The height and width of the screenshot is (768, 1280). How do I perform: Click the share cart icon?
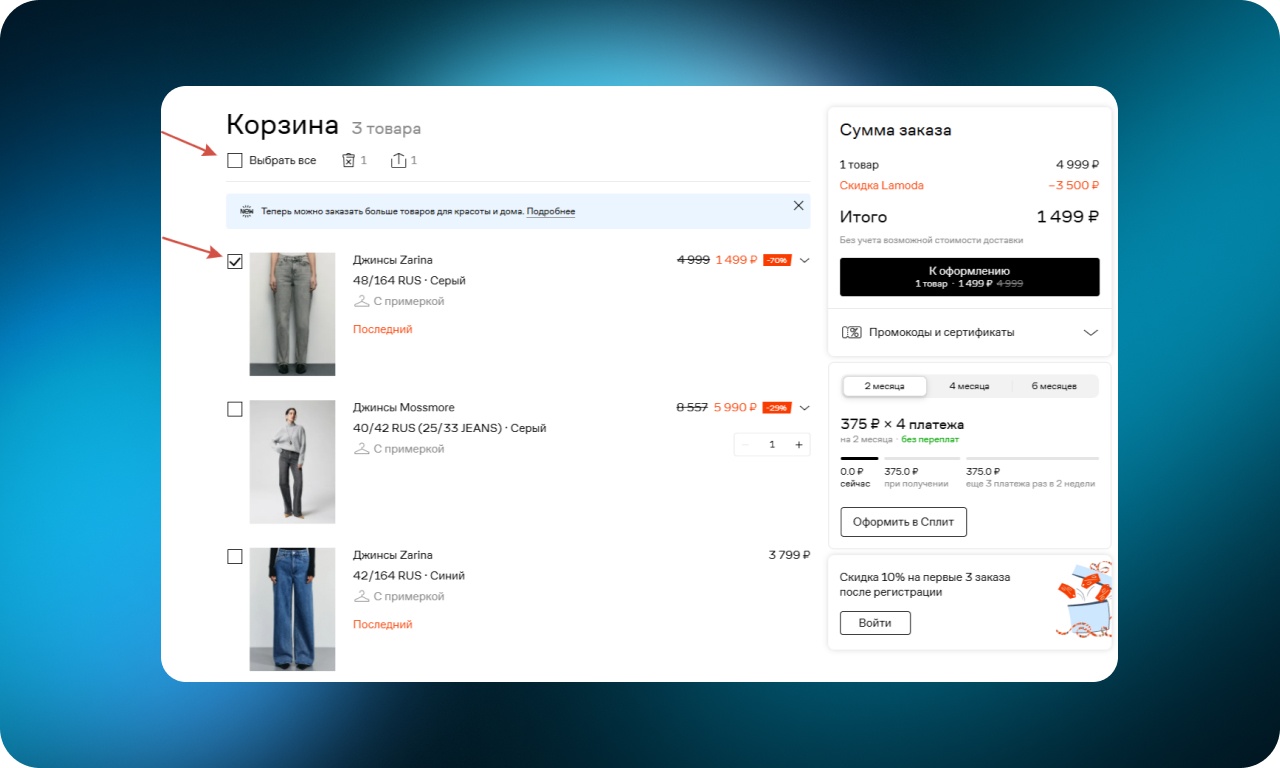pyautogui.click(x=398, y=160)
